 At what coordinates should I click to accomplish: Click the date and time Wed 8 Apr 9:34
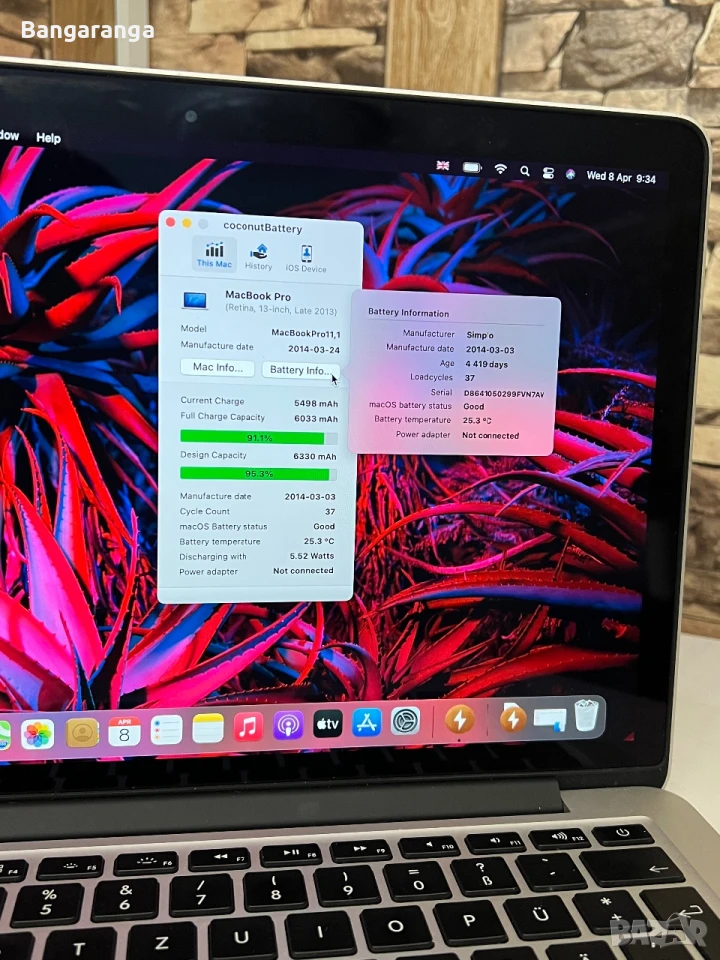(x=621, y=178)
